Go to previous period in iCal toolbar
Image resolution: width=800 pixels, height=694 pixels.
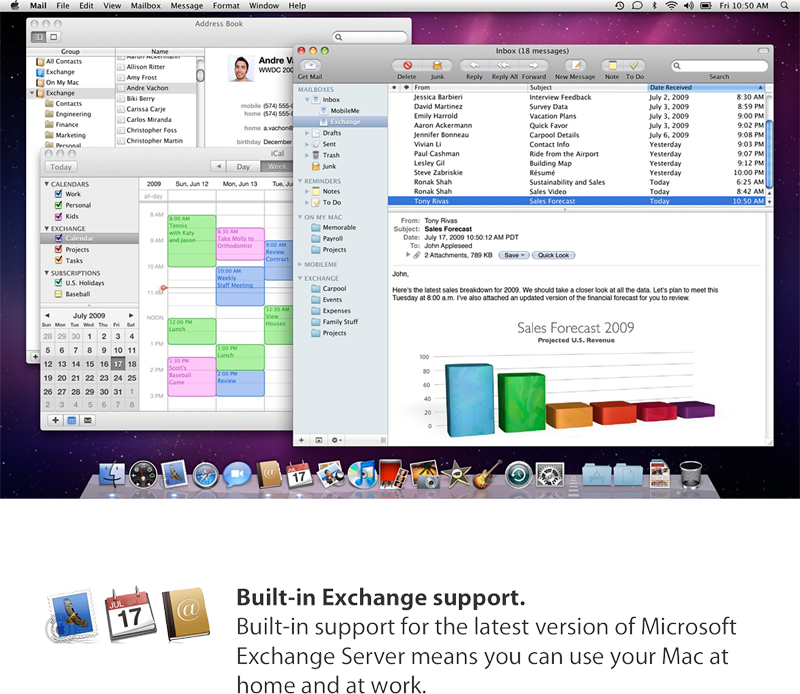[218, 167]
